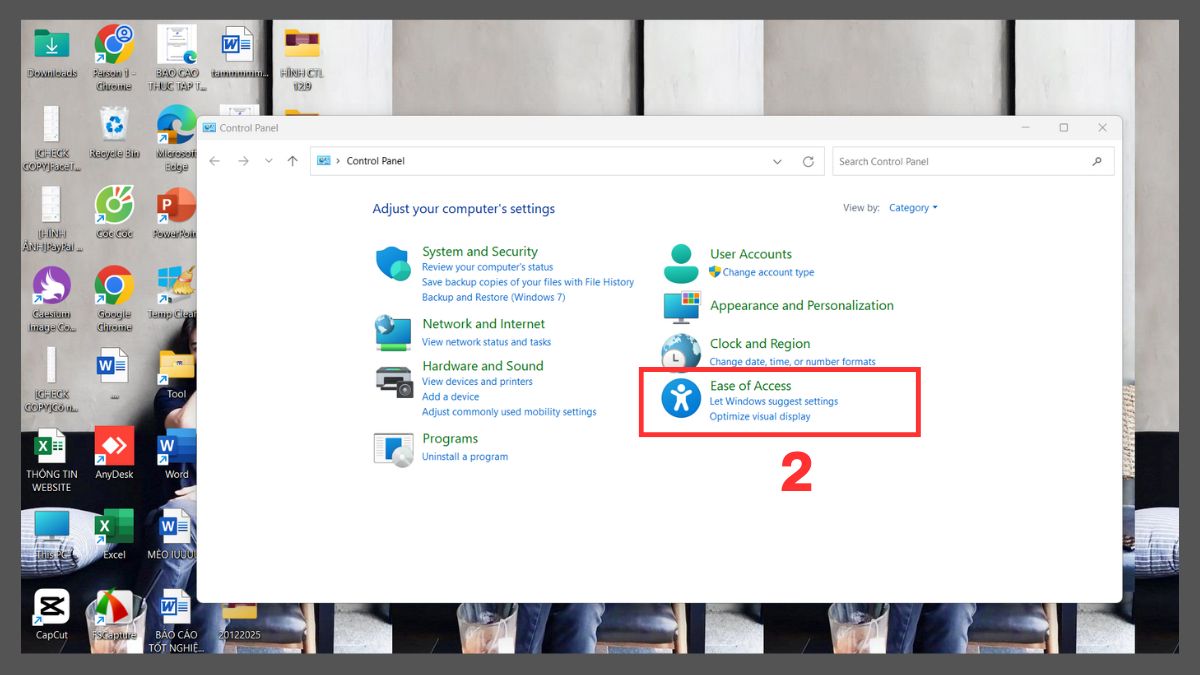Launch the Google Chrome desktop shortcut
The height and width of the screenshot is (675, 1200).
pyautogui.click(x=114, y=299)
